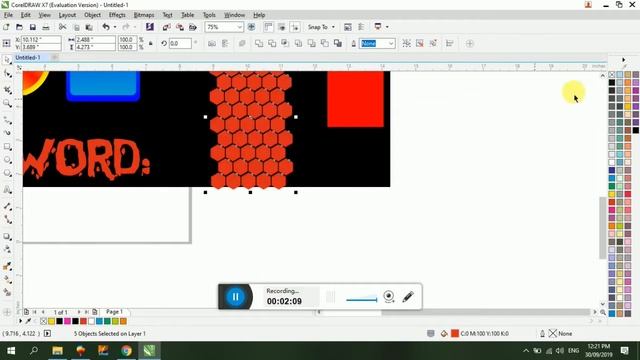
Task: Open the Application Launcher dropdown arrow
Action: (387, 27)
